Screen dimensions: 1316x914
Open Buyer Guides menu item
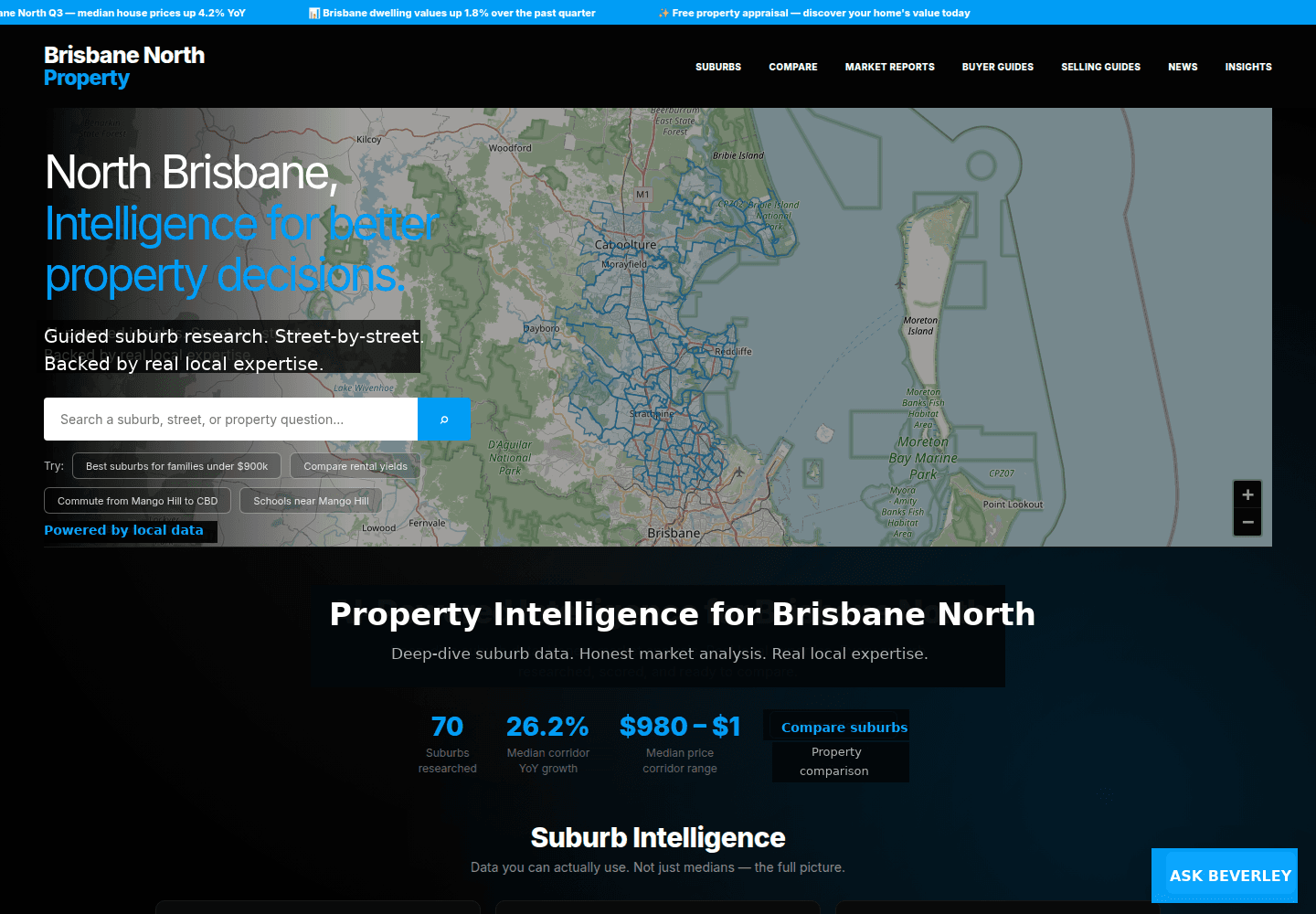pos(998,67)
